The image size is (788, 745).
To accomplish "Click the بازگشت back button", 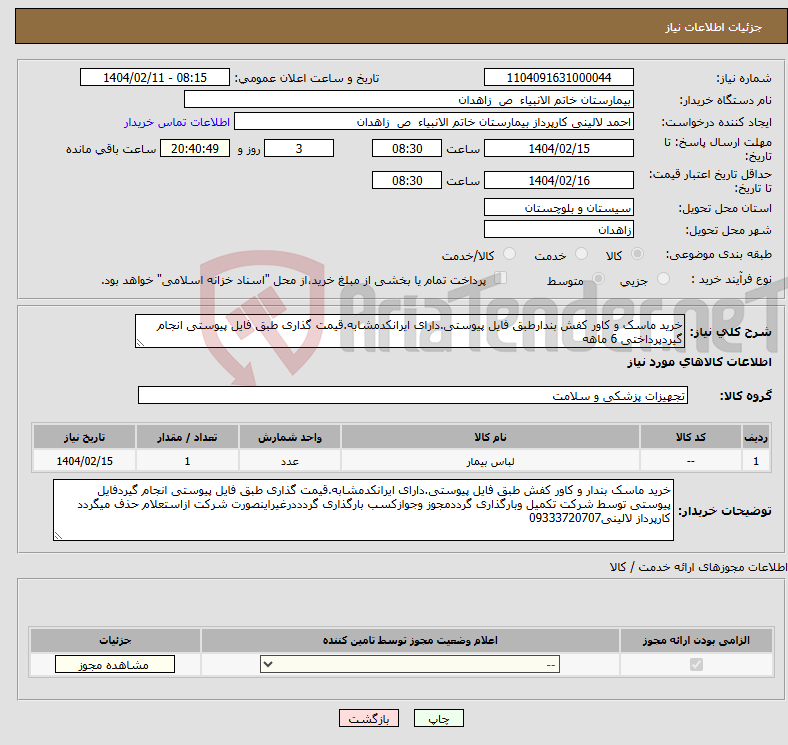I will pos(369,719).
